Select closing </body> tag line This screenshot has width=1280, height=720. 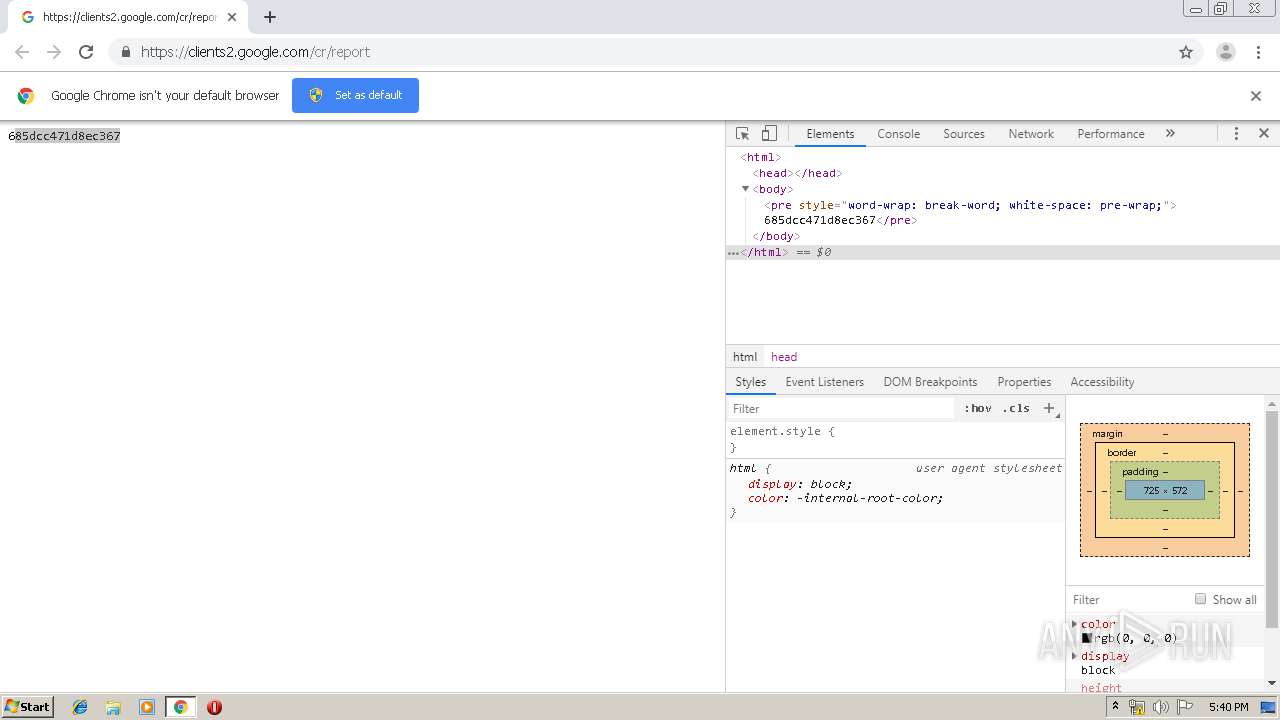click(x=776, y=237)
